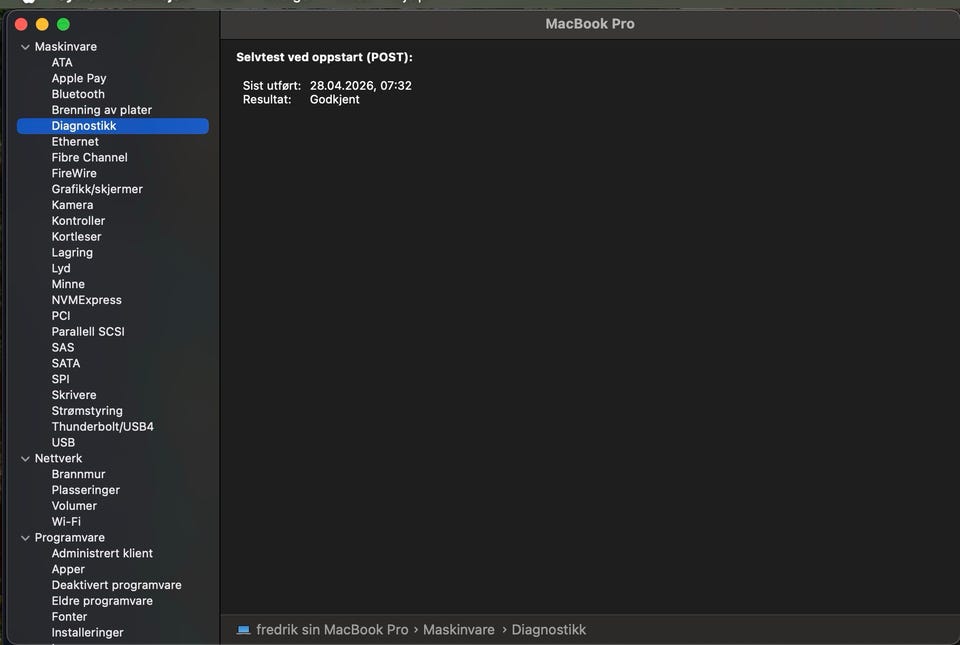
Task: Open Deaktivert programvare entry
Action: (x=116, y=586)
